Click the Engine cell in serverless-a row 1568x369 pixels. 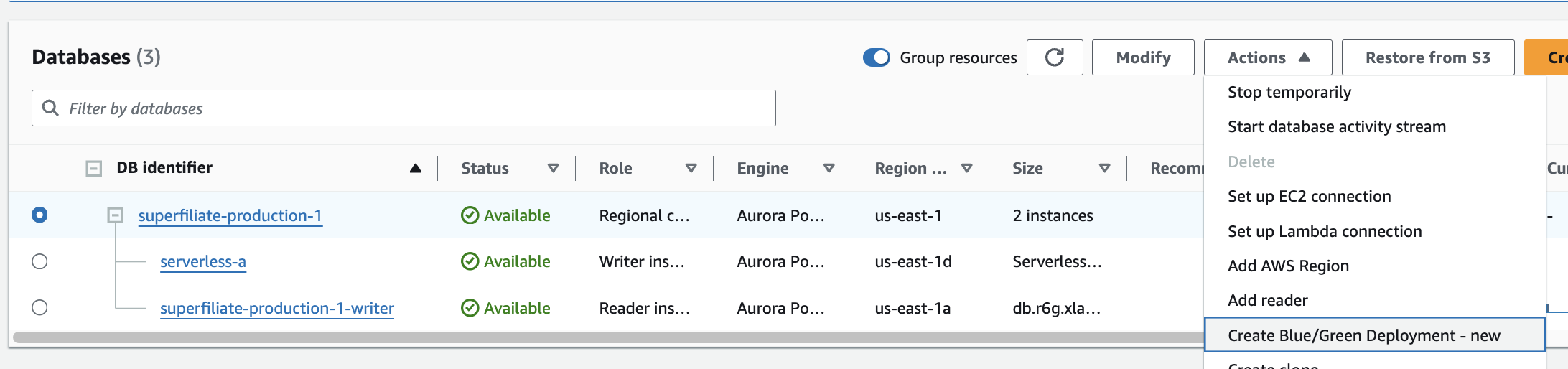click(780, 261)
